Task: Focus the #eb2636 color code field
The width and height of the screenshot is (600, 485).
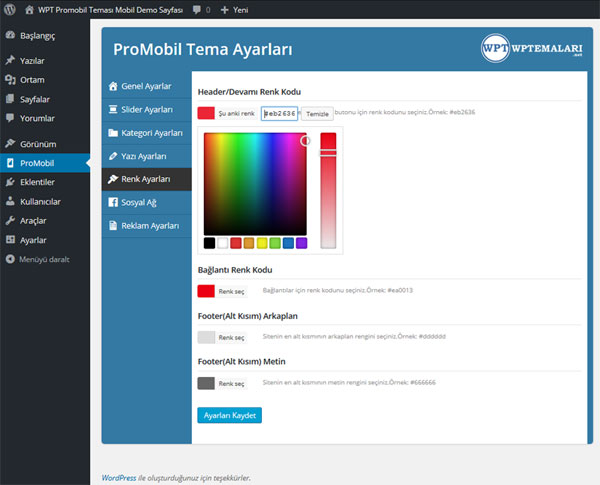Action: (279, 114)
